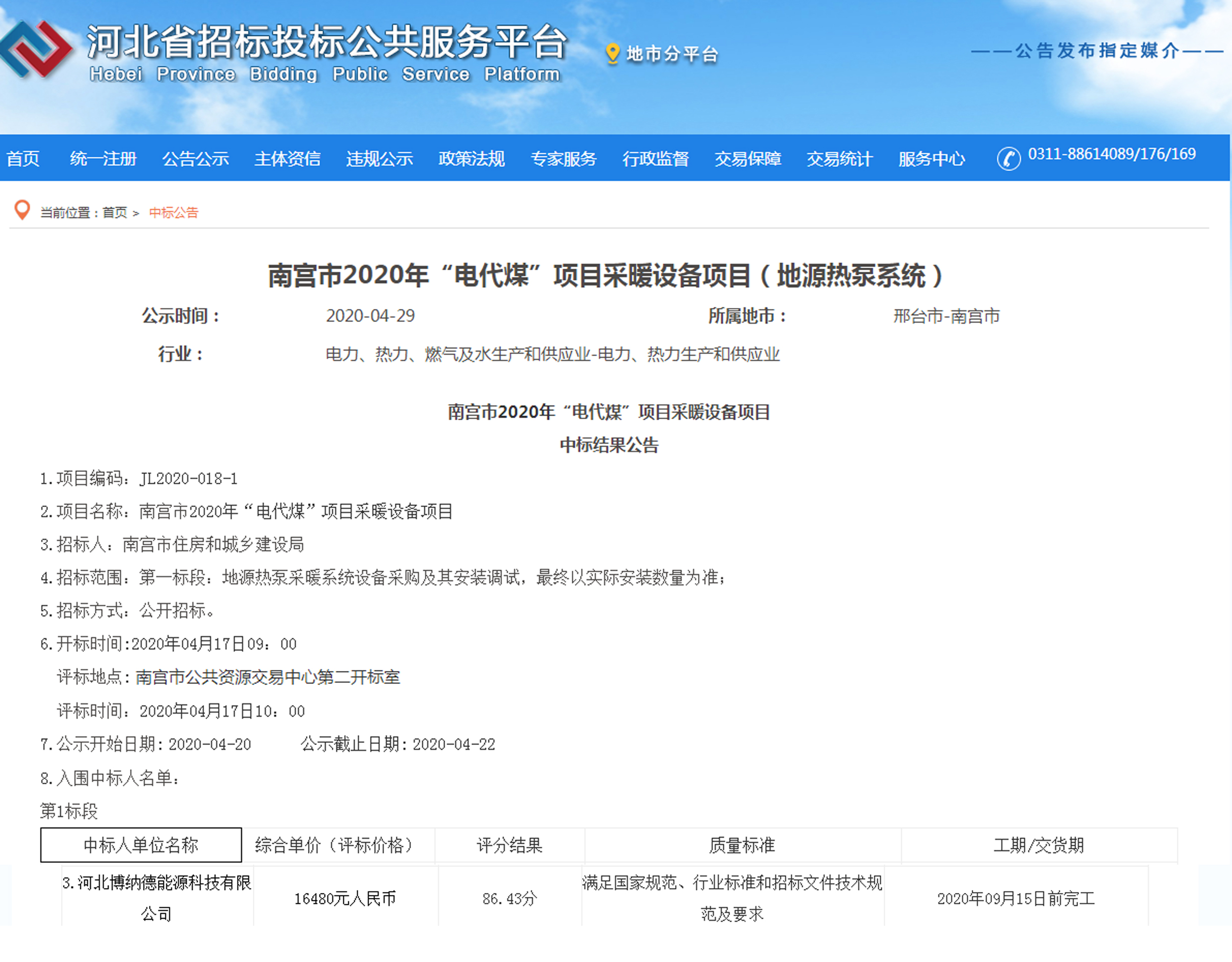Click the 公告发布指定媒介 banner text
Screen dimensions: 1232x962
1097,51
